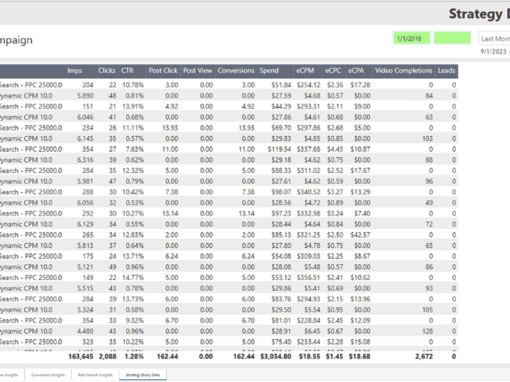The image size is (510, 382).
Task: Select the $18.55 total eCPM
Action: pyautogui.click(x=309, y=356)
